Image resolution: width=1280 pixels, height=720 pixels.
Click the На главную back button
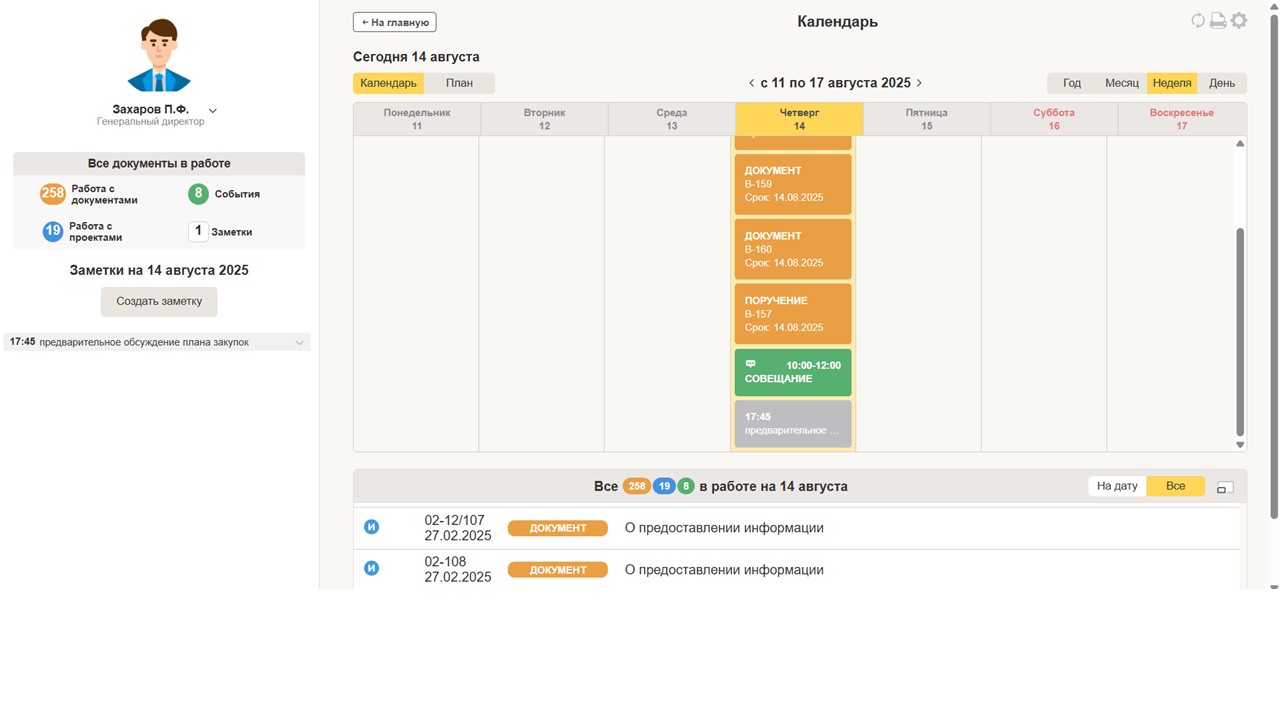point(395,22)
